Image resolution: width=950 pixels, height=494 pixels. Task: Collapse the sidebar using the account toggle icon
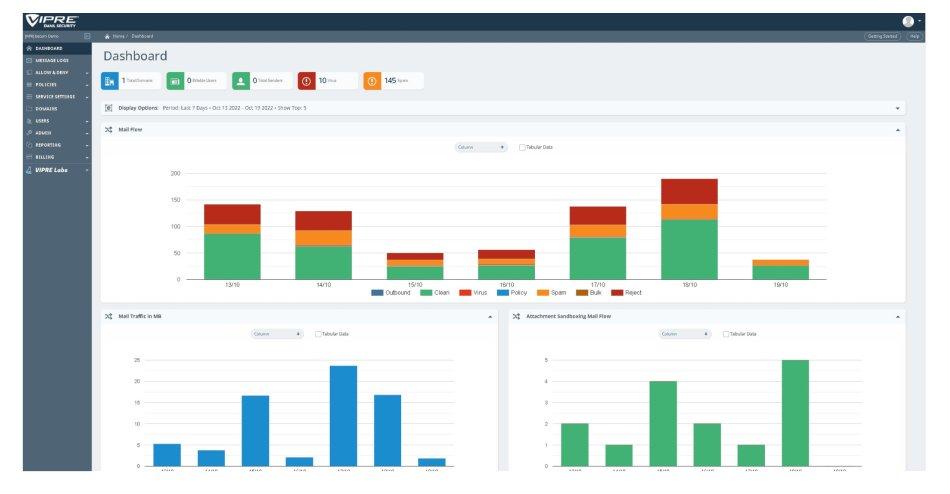(x=87, y=36)
